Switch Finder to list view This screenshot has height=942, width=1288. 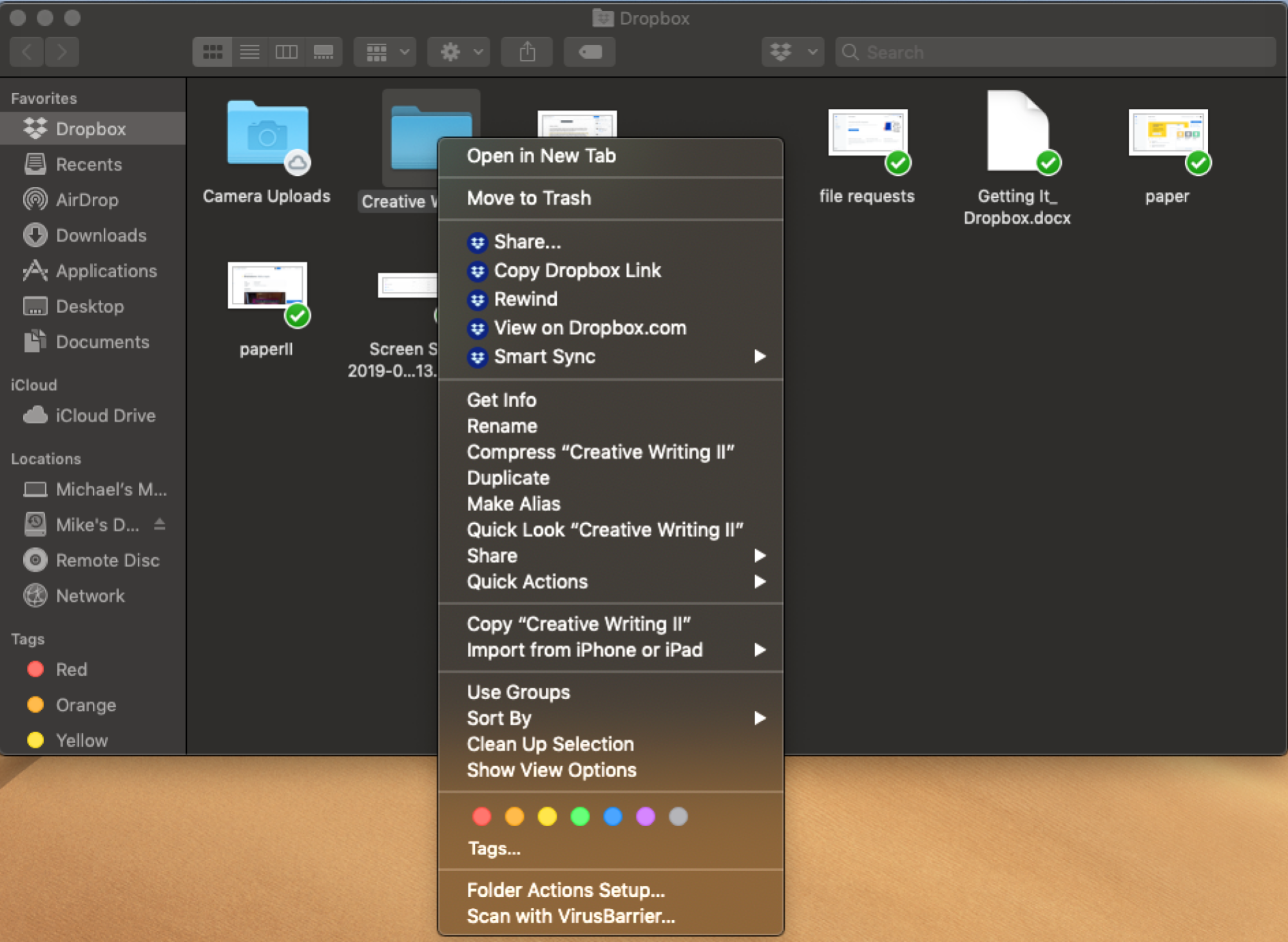(250, 52)
